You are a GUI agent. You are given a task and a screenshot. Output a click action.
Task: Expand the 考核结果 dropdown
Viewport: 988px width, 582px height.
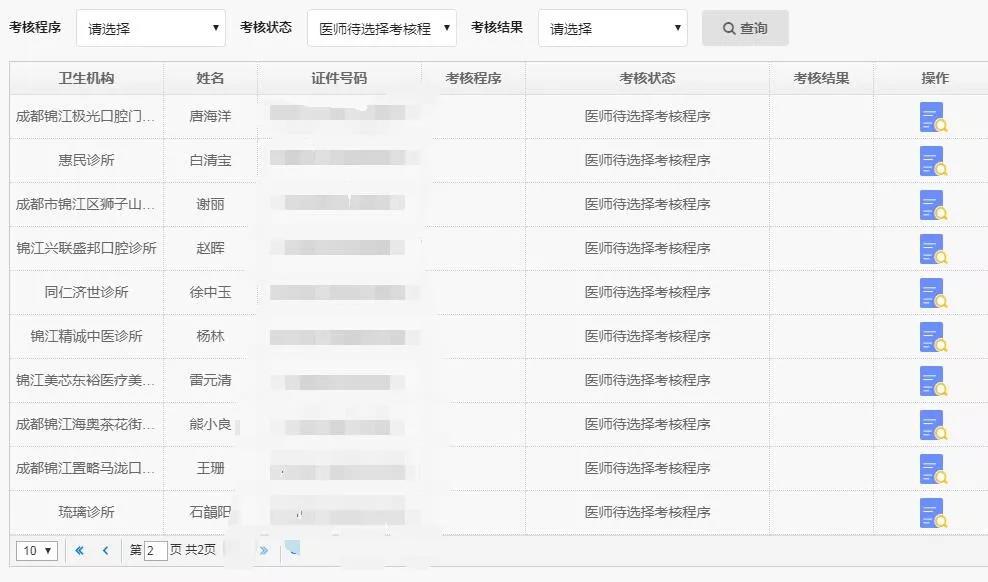pos(611,28)
